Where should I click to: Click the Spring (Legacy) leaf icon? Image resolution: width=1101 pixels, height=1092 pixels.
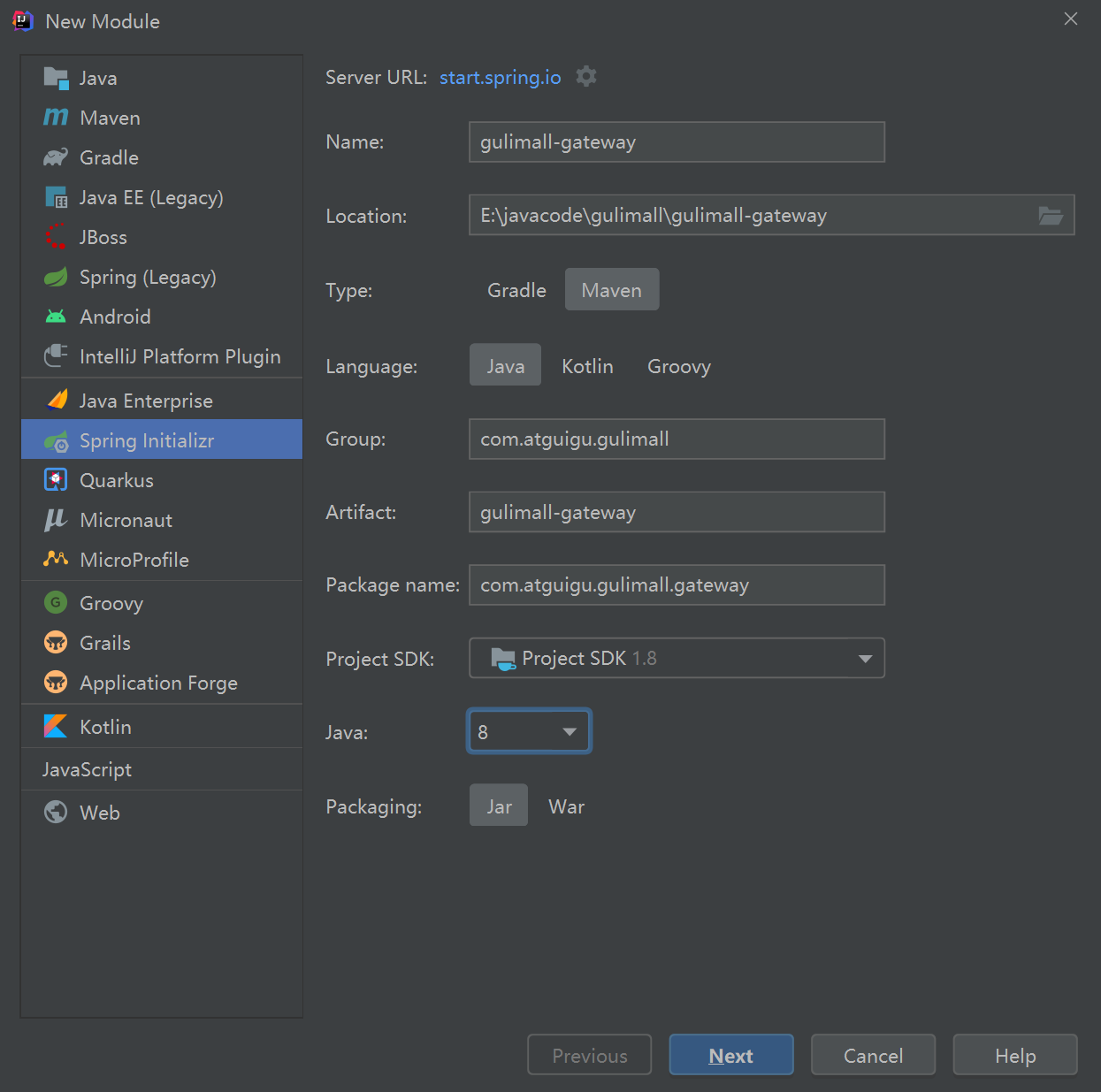coord(56,277)
